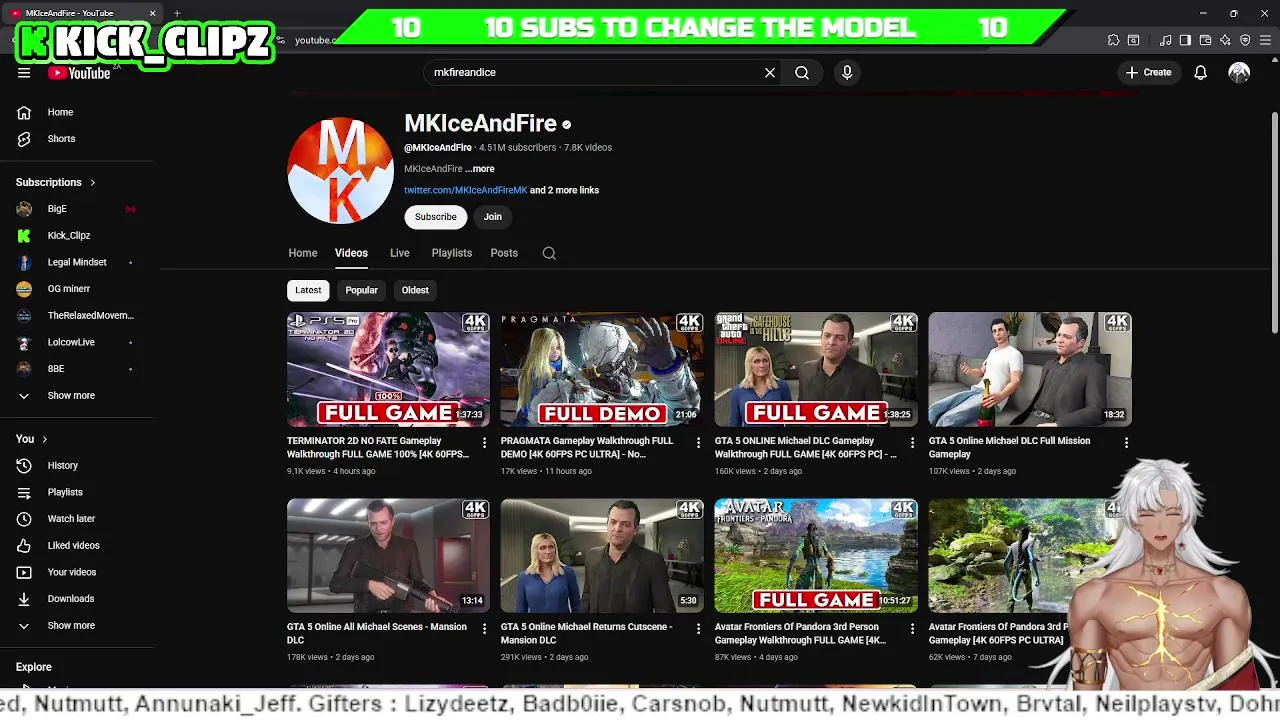Select the Latest sort chip

(308, 290)
